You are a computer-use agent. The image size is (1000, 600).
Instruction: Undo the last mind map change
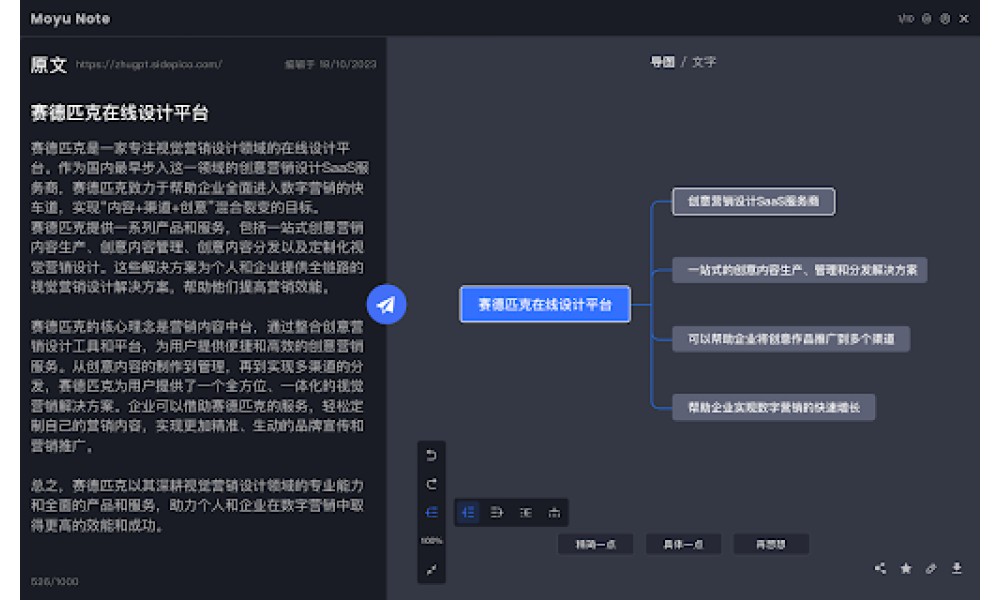coord(432,455)
